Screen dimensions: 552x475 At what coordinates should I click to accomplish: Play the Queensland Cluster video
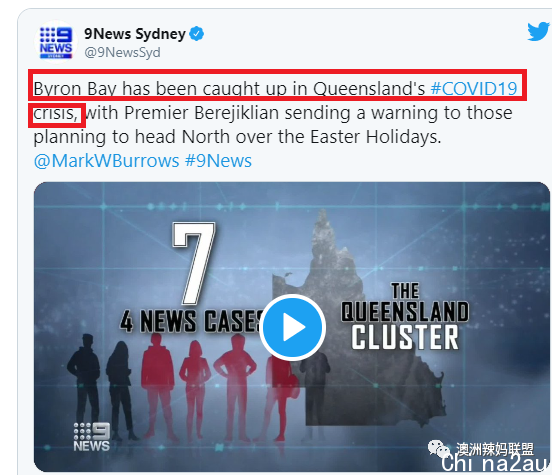pyautogui.click(x=293, y=327)
